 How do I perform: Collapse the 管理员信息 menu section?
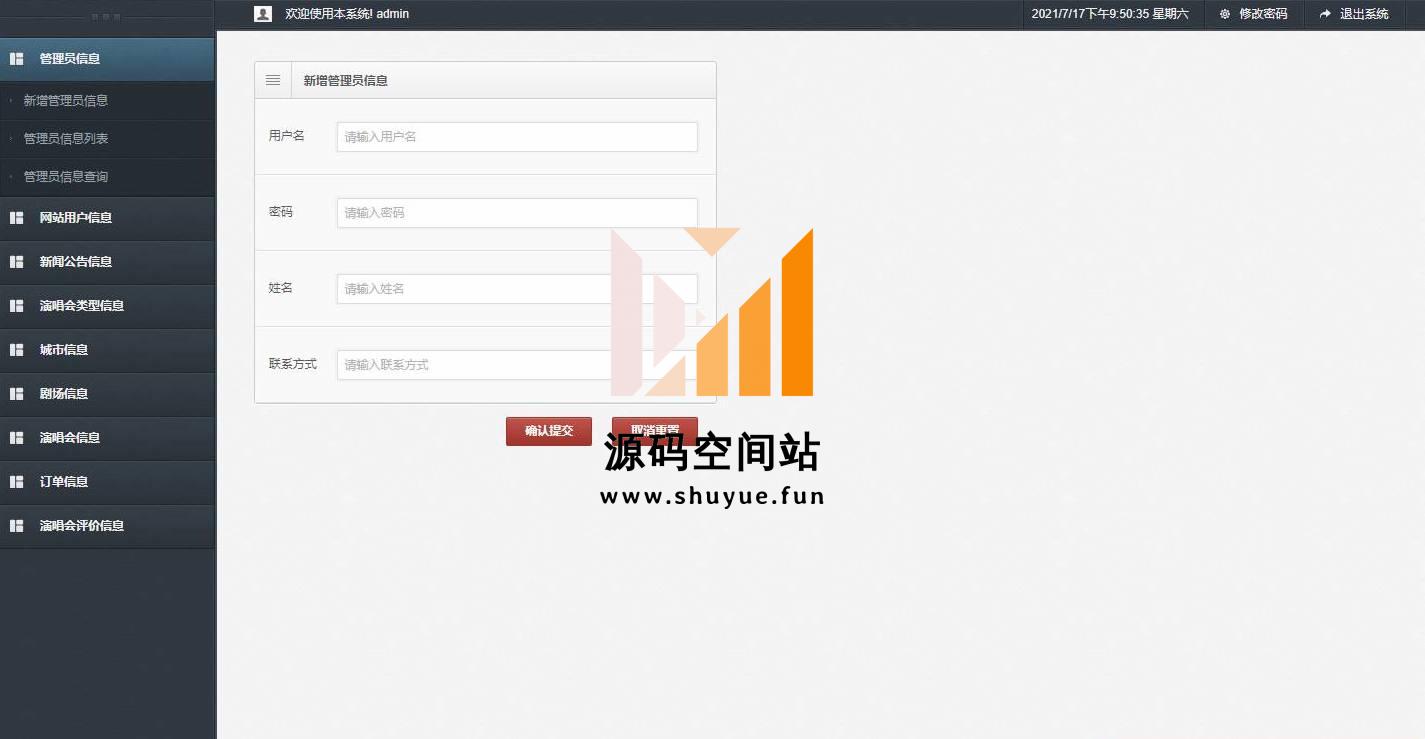(x=107, y=59)
